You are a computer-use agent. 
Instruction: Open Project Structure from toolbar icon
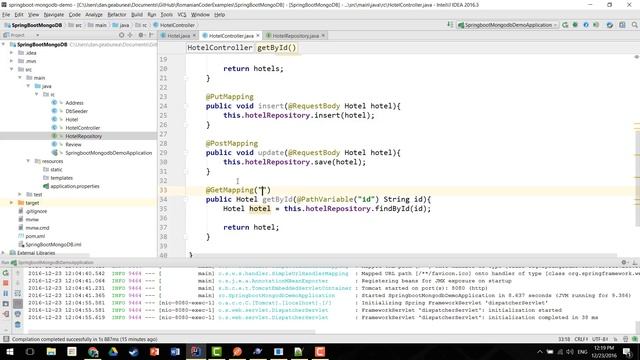click(x=622, y=25)
